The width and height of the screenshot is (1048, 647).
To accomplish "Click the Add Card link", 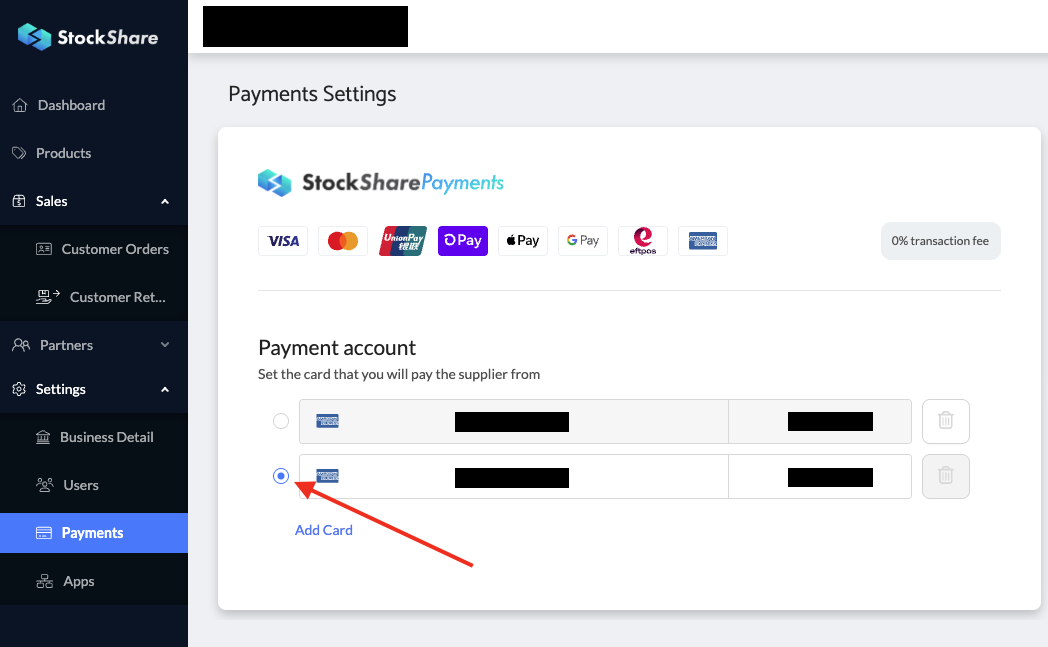I will point(324,530).
